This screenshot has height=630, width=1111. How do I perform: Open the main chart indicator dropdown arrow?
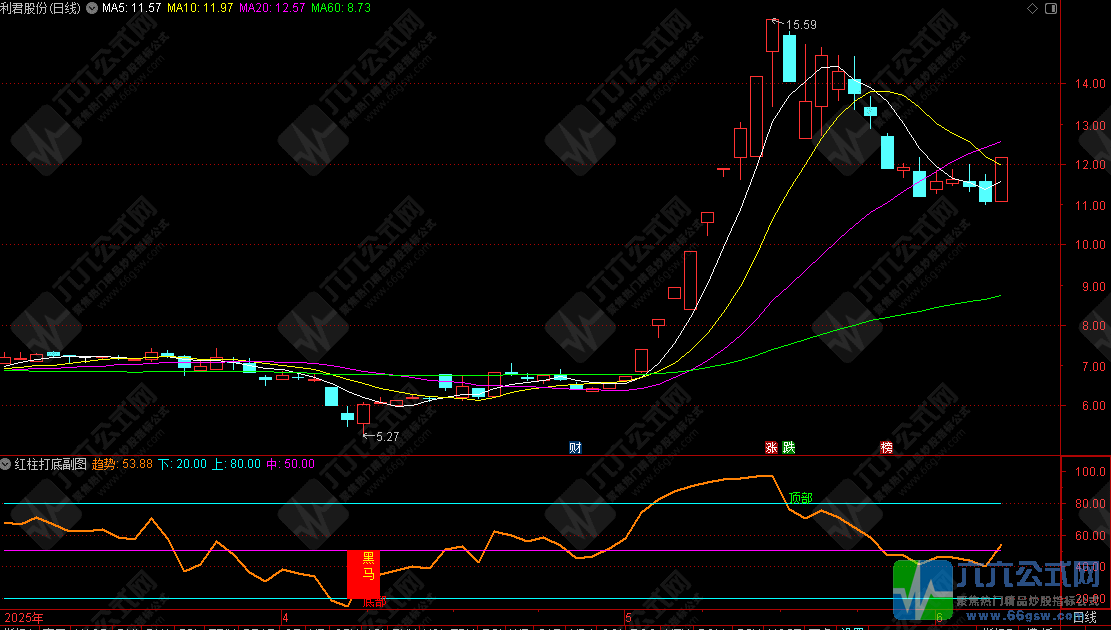point(93,8)
